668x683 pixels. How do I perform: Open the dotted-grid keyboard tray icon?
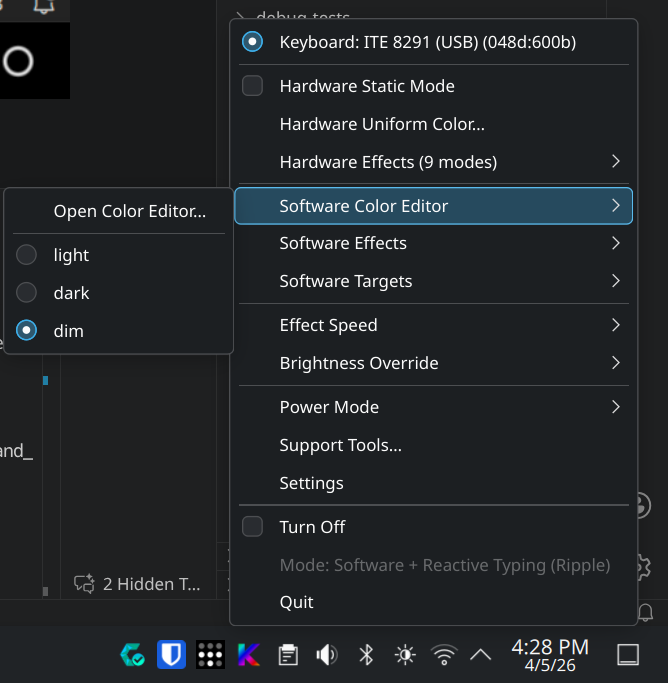[x=210, y=654]
